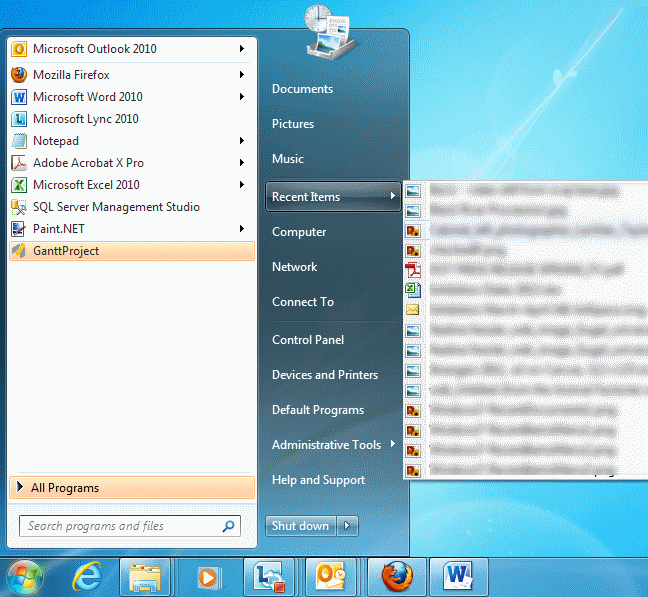The width and height of the screenshot is (648, 597).
Task: Click the user account picture
Action: pyautogui.click(x=329, y=31)
